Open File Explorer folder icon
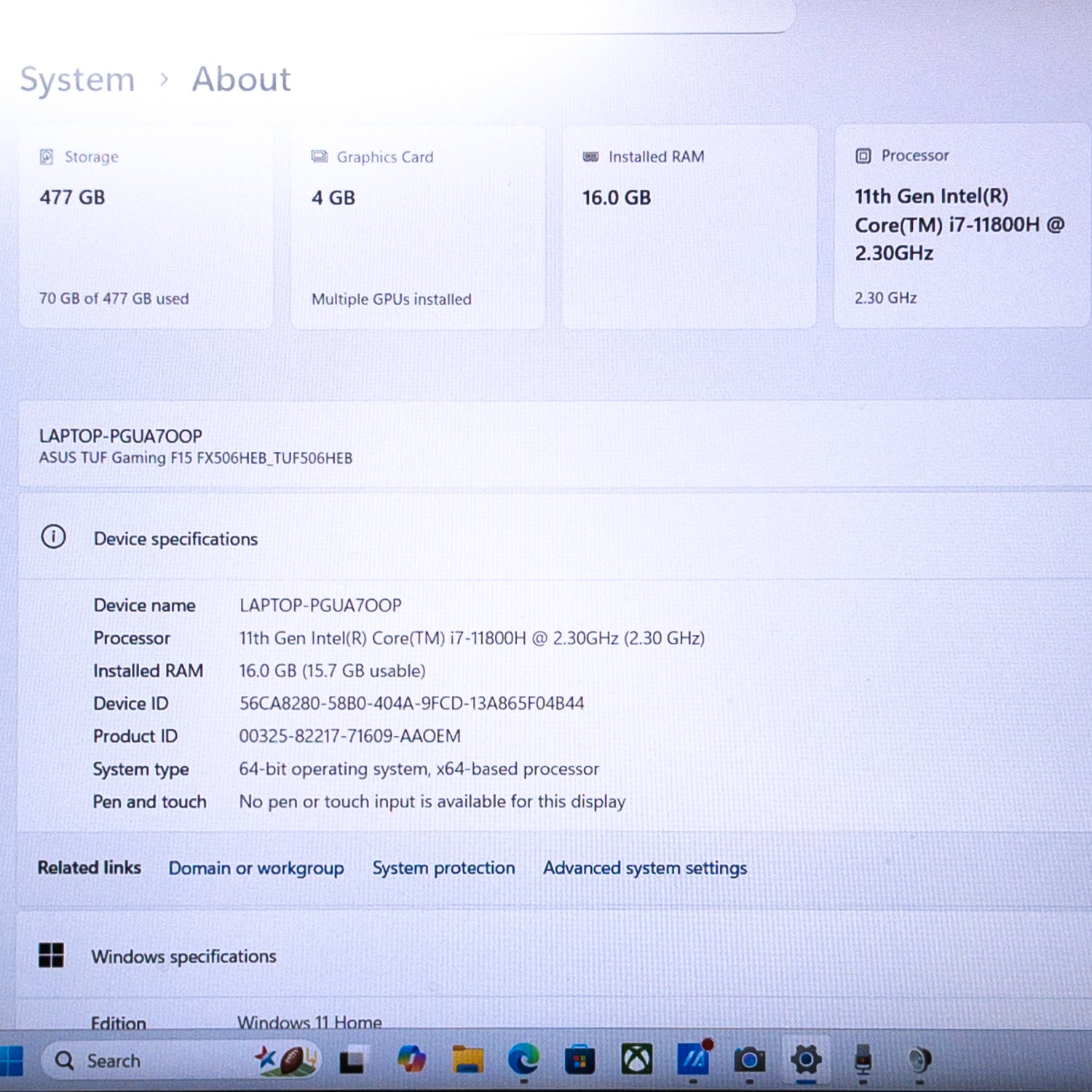 467,1060
